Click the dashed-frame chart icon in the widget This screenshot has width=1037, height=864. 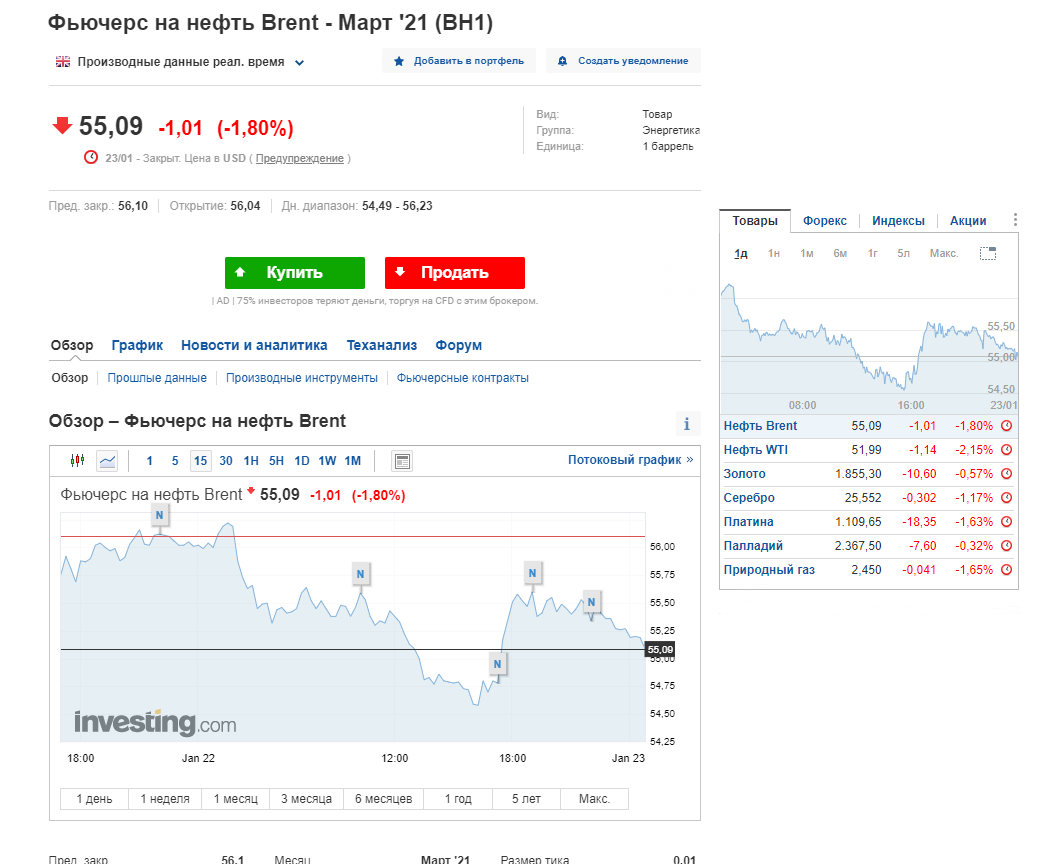(987, 253)
